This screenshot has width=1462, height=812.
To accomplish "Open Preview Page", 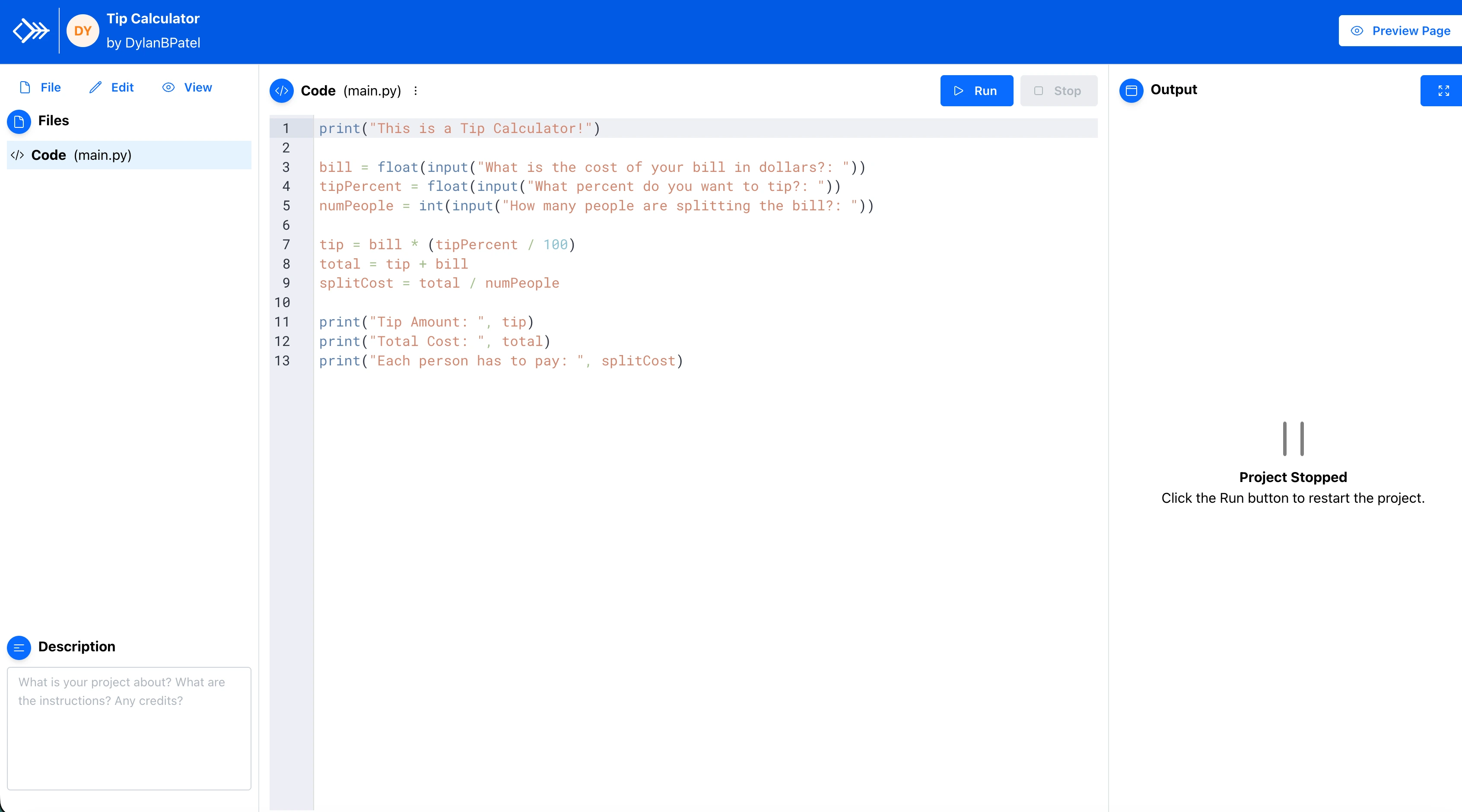I will [x=1400, y=31].
